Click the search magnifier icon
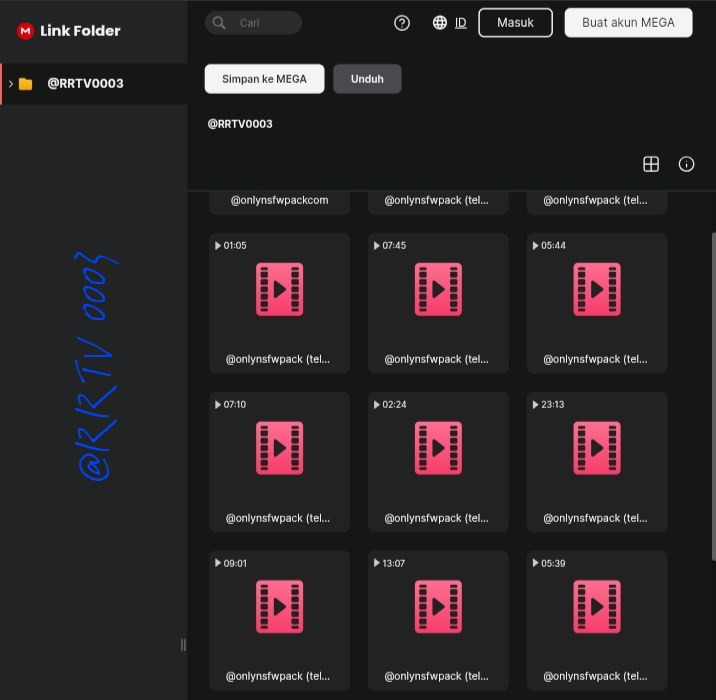This screenshot has height=700, width=716. [219, 23]
